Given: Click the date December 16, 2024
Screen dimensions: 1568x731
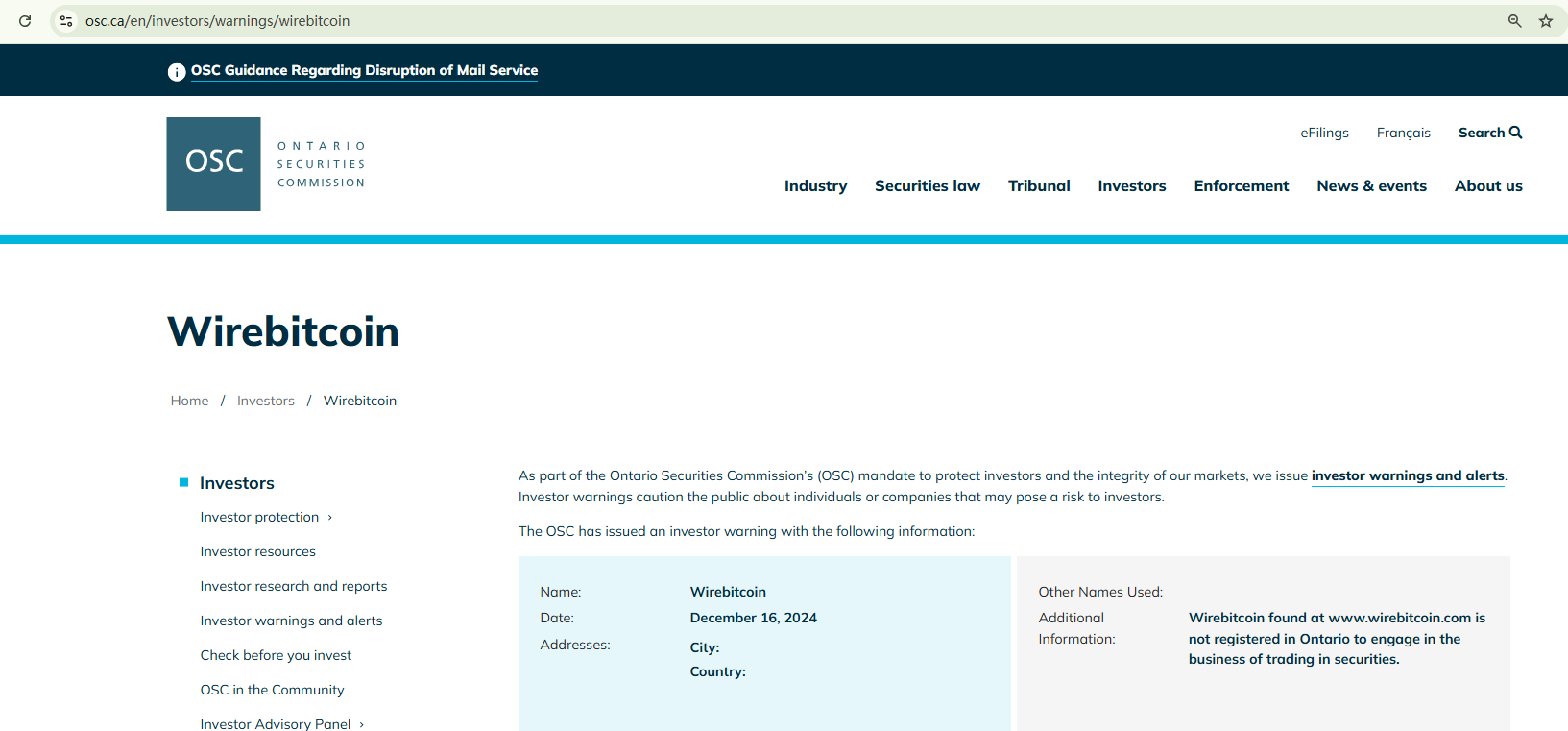Looking at the screenshot, I should [754, 618].
